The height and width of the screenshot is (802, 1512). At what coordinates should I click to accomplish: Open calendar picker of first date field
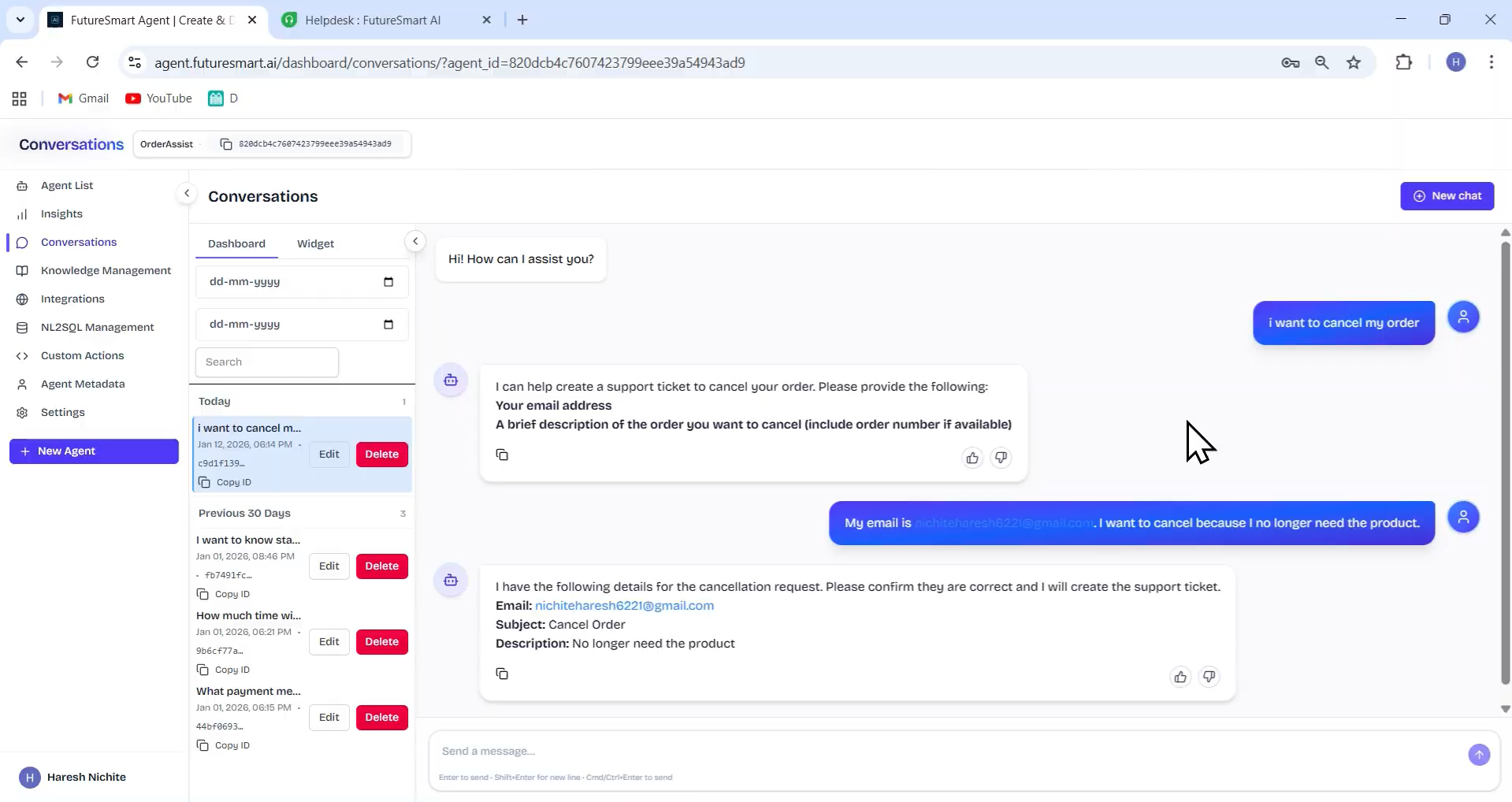tap(388, 282)
